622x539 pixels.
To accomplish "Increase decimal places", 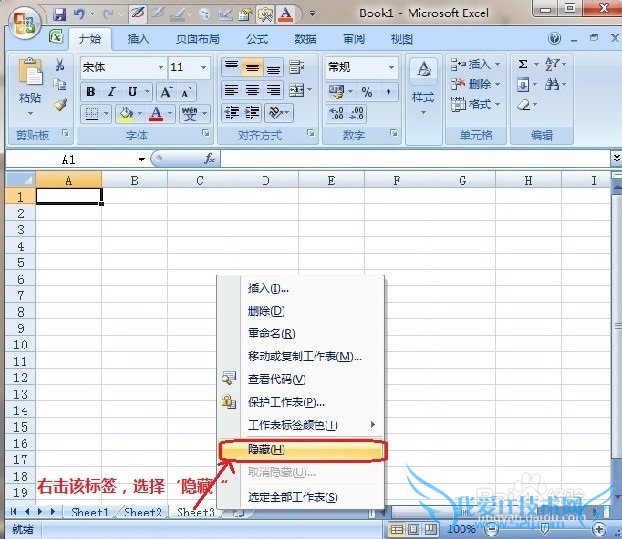I will 337,113.
